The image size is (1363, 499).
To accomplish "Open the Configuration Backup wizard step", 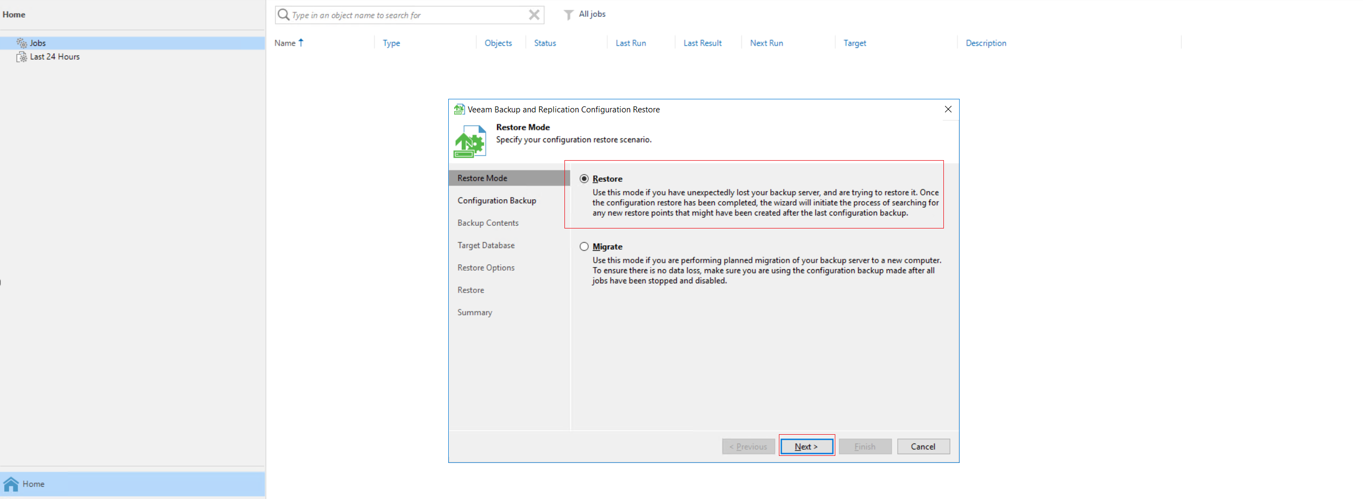I will pyautogui.click(x=496, y=201).
